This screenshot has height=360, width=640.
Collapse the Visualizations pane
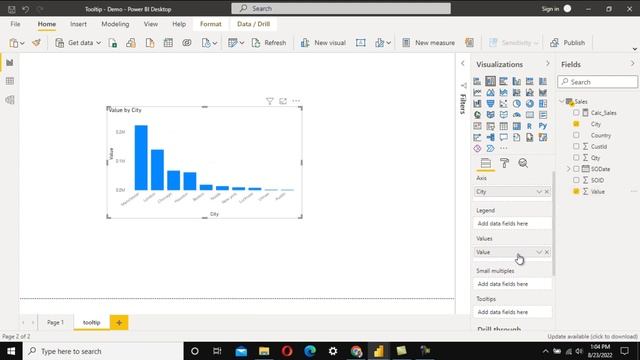548,64
